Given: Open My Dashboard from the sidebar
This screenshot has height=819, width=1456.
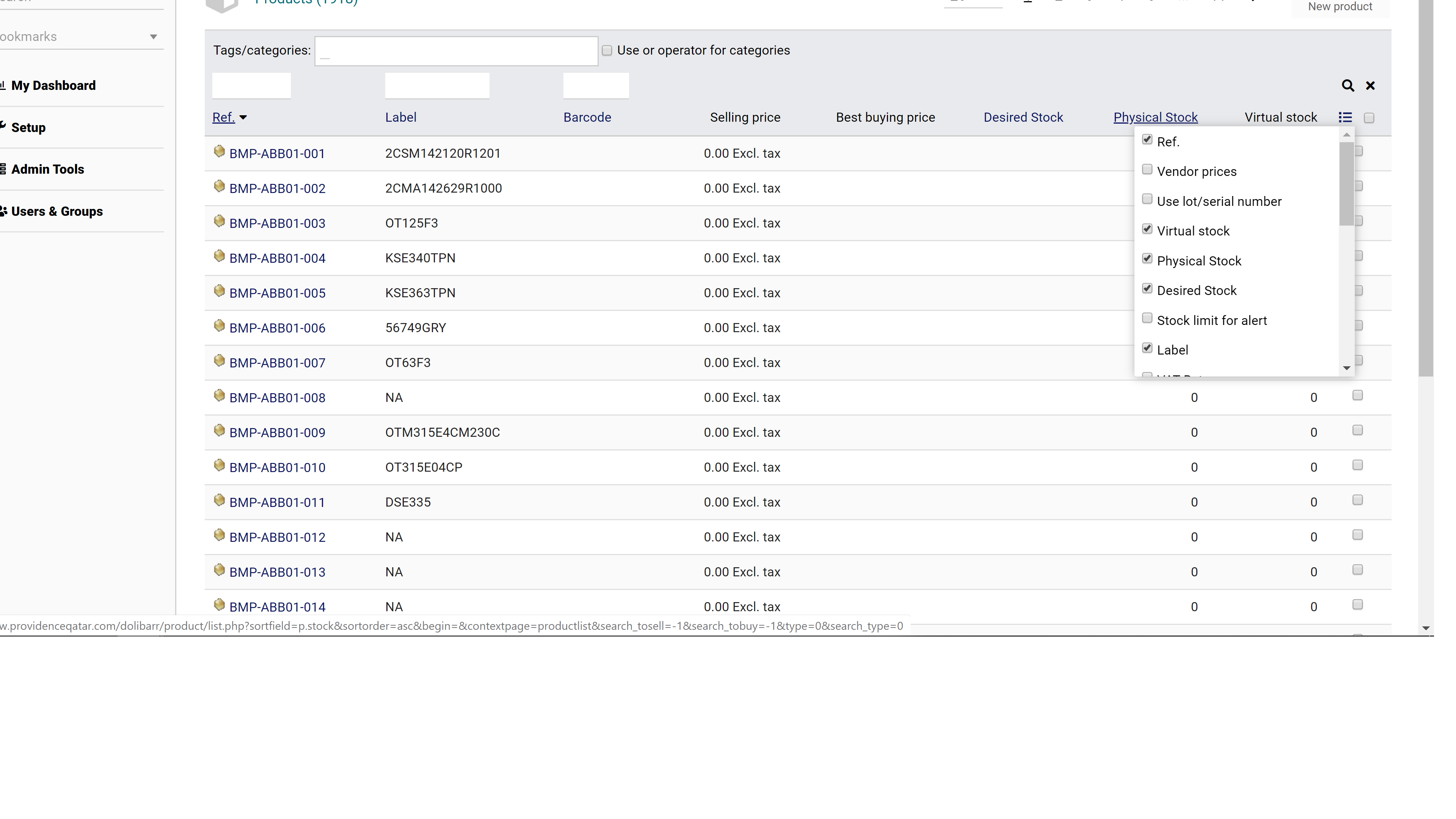Looking at the screenshot, I should (x=54, y=85).
